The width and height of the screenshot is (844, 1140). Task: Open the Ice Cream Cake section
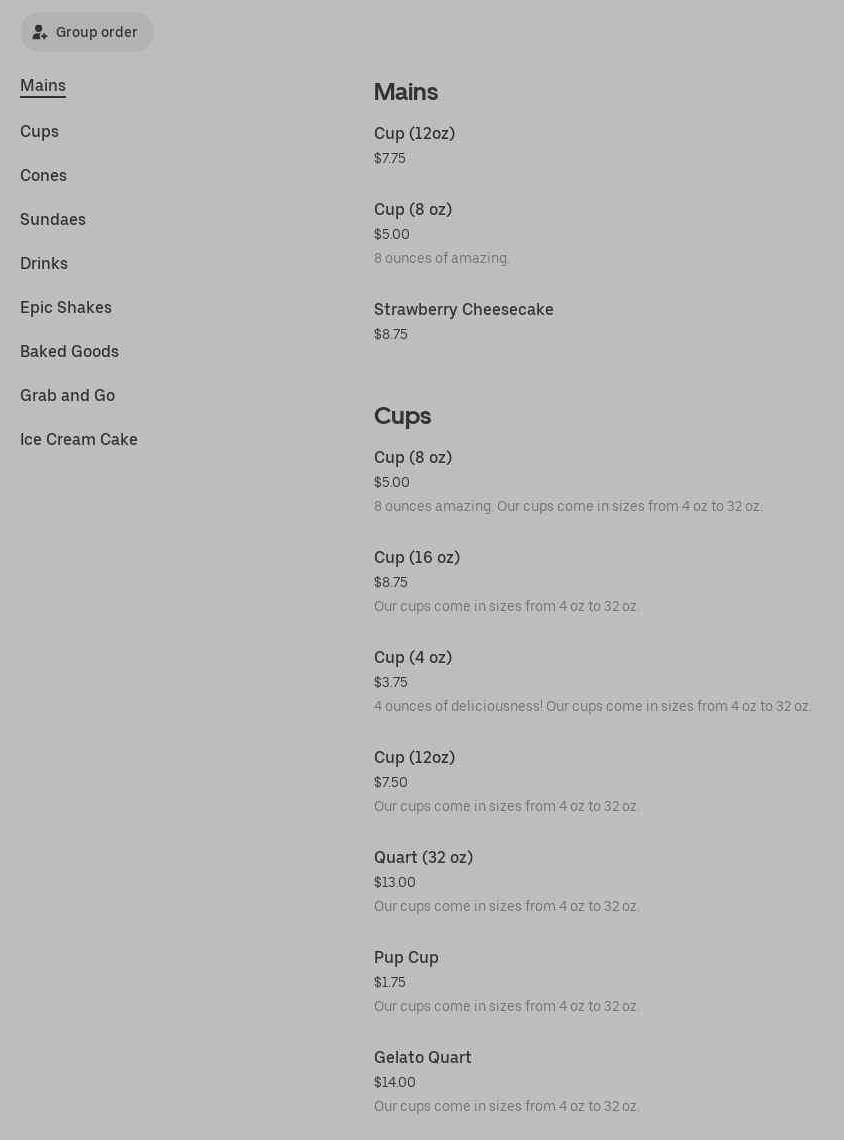79,440
